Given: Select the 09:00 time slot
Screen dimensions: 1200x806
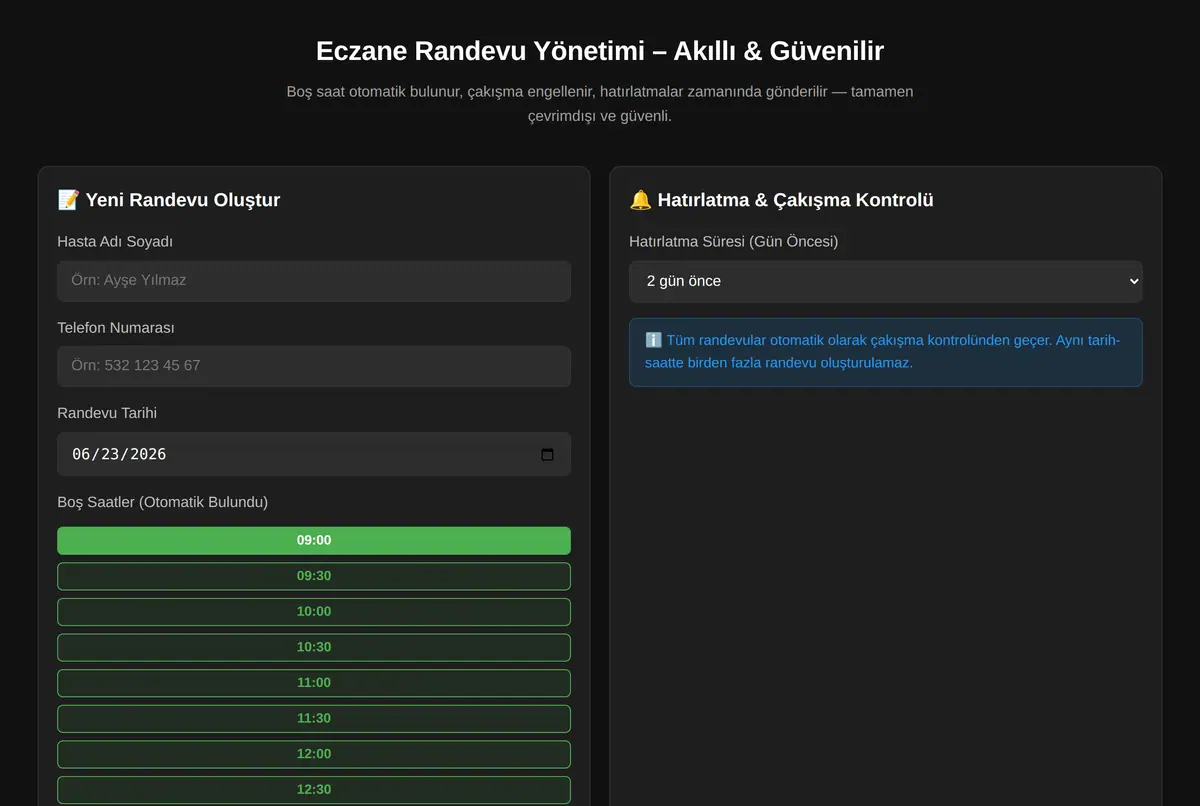Looking at the screenshot, I should (314, 540).
